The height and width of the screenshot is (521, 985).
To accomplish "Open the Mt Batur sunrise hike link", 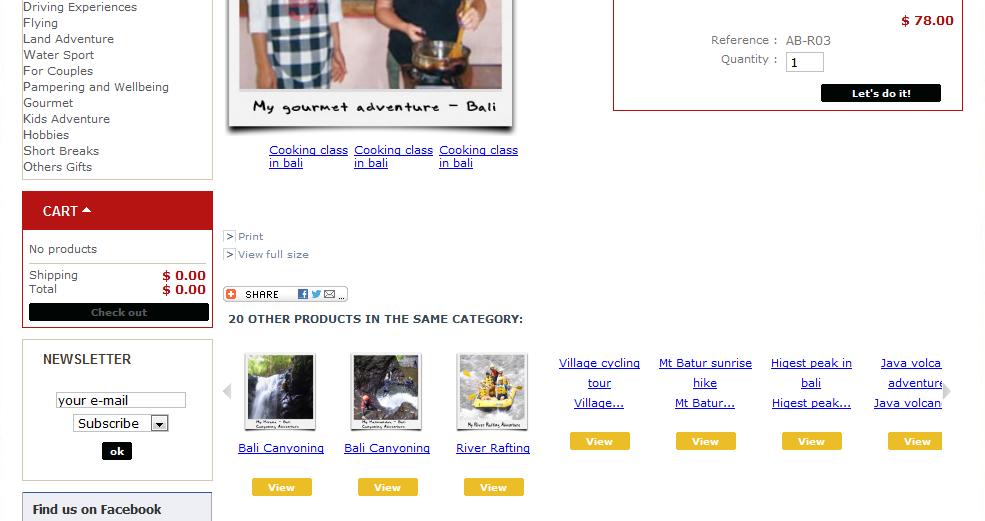I will tap(705, 373).
